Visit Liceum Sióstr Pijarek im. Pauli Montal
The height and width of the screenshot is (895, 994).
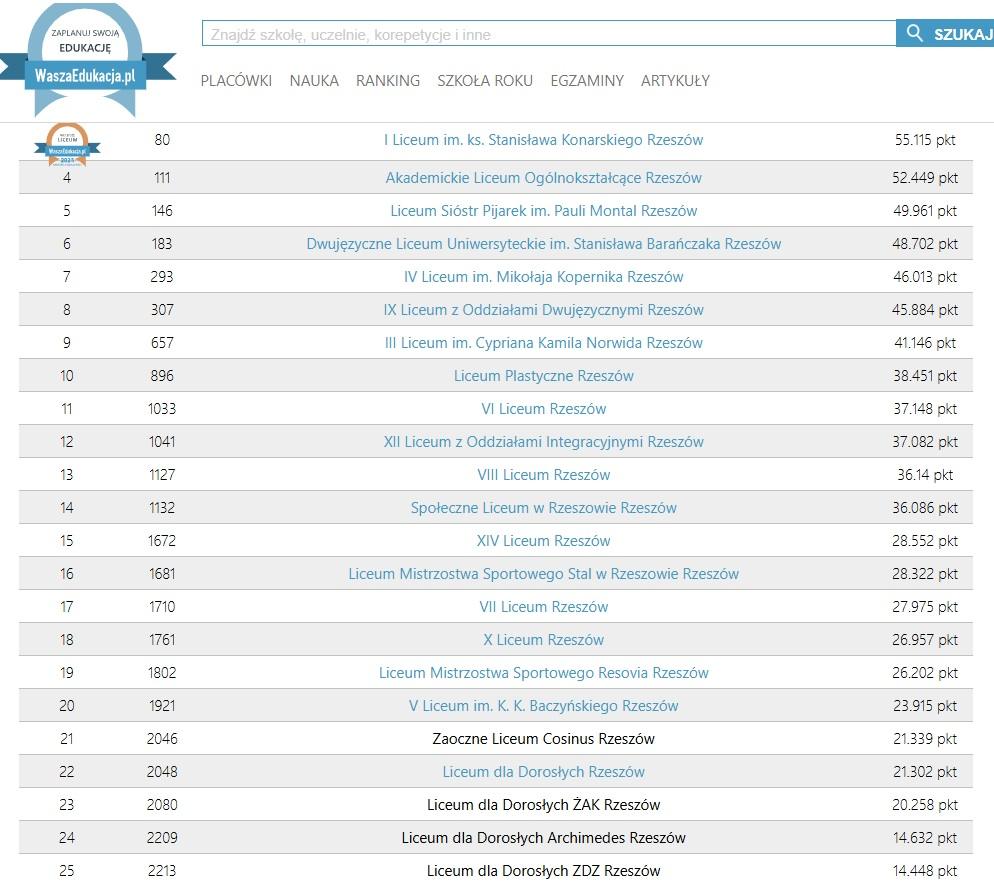coord(543,211)
